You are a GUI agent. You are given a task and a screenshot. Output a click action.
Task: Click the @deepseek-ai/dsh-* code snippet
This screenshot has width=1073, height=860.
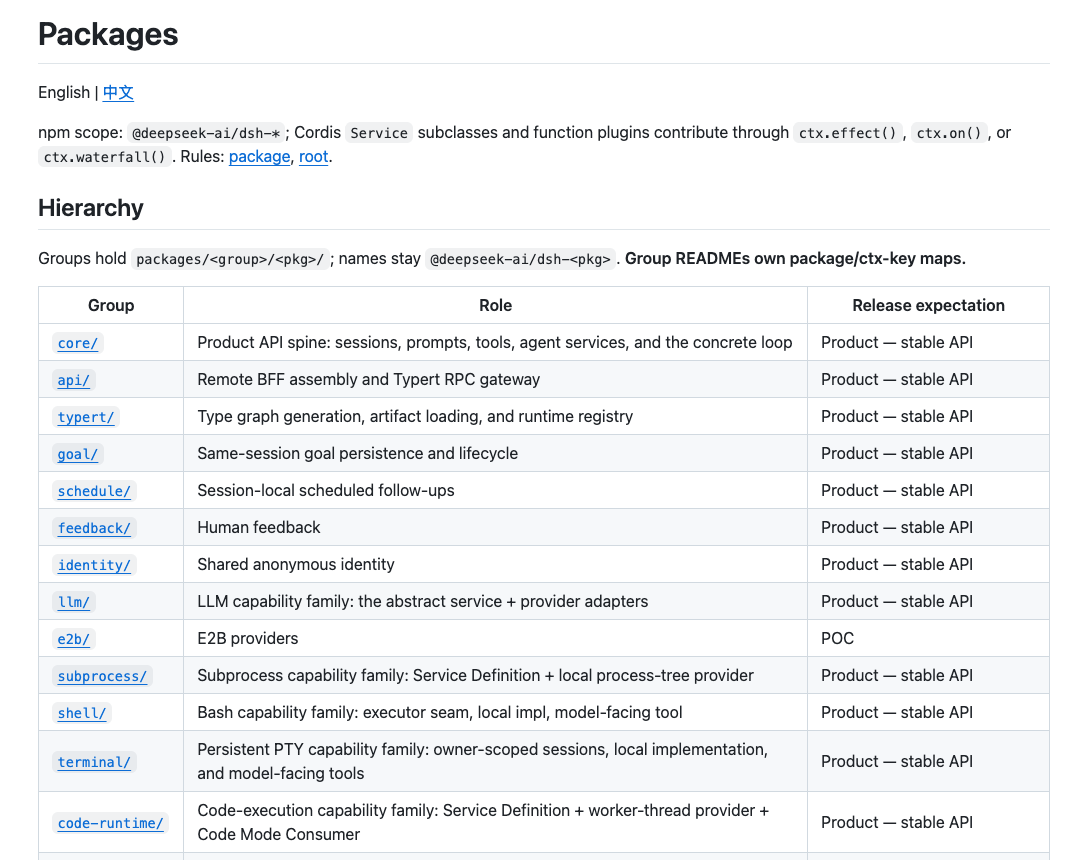(x=206, y=133)
